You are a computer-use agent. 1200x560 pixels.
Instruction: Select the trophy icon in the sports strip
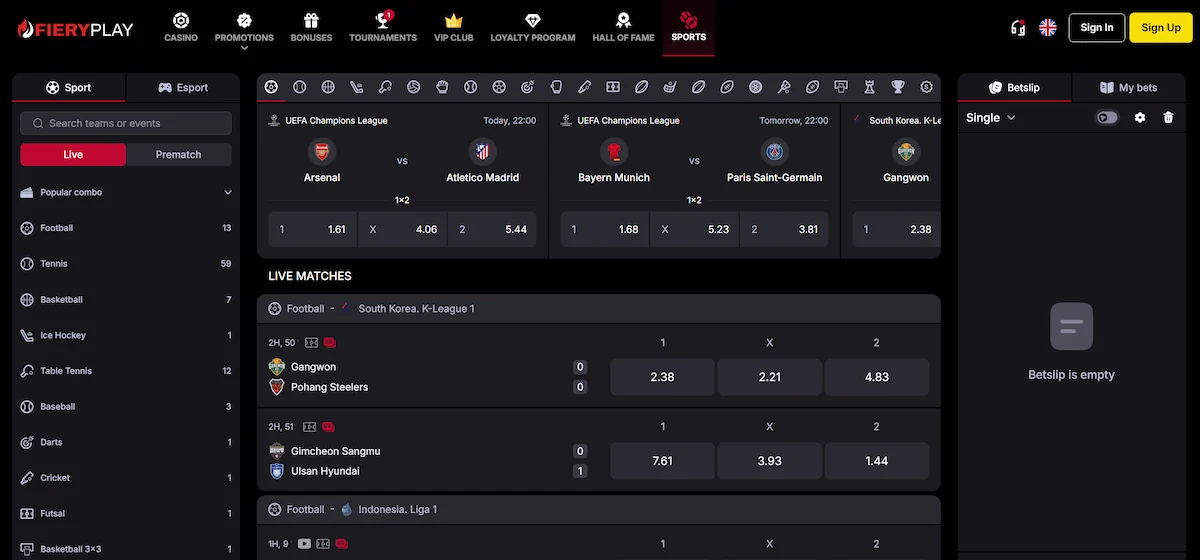point(898,87)
